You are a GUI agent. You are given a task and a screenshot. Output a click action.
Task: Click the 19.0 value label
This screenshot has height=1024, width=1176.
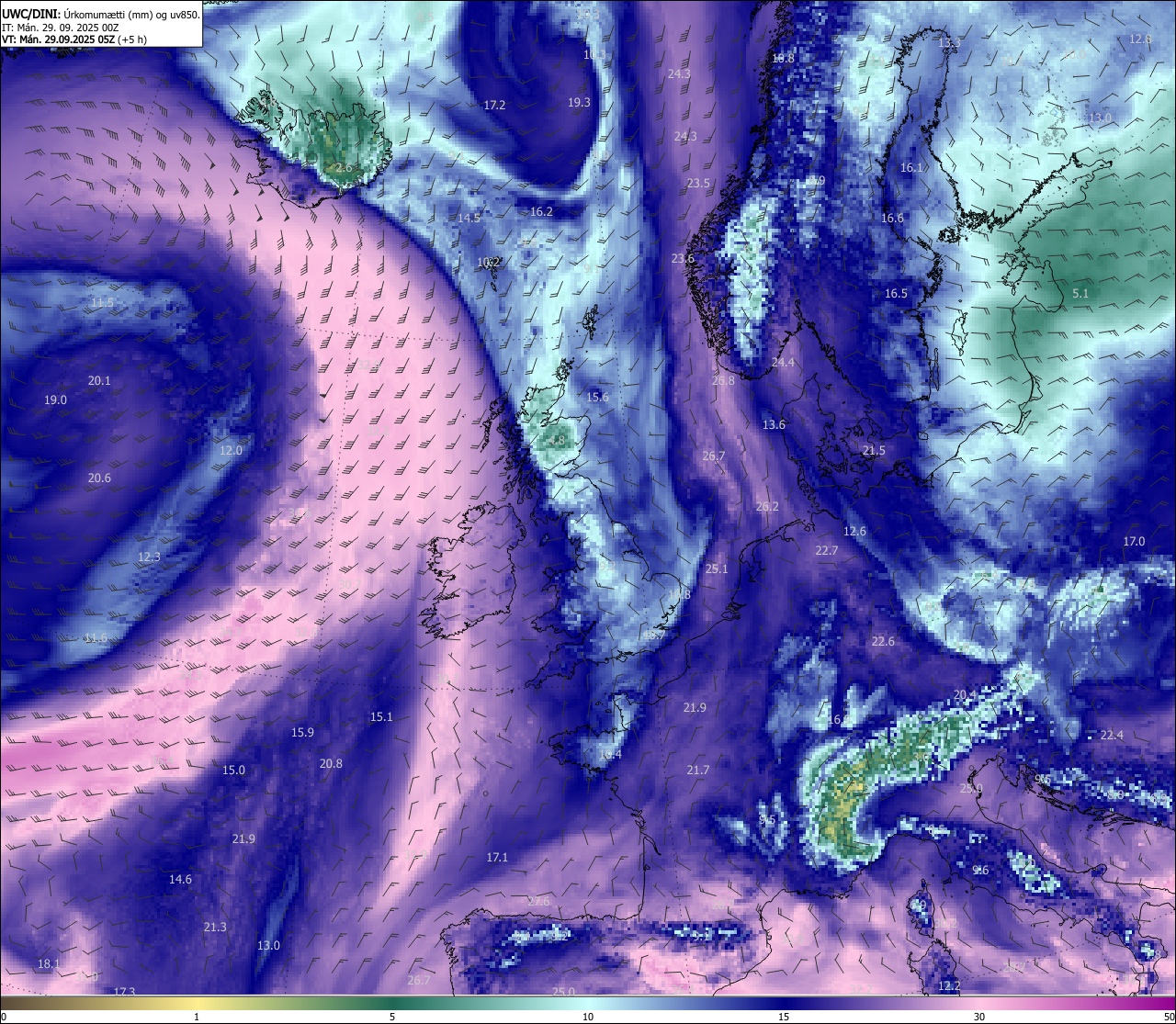pos(55,400)
